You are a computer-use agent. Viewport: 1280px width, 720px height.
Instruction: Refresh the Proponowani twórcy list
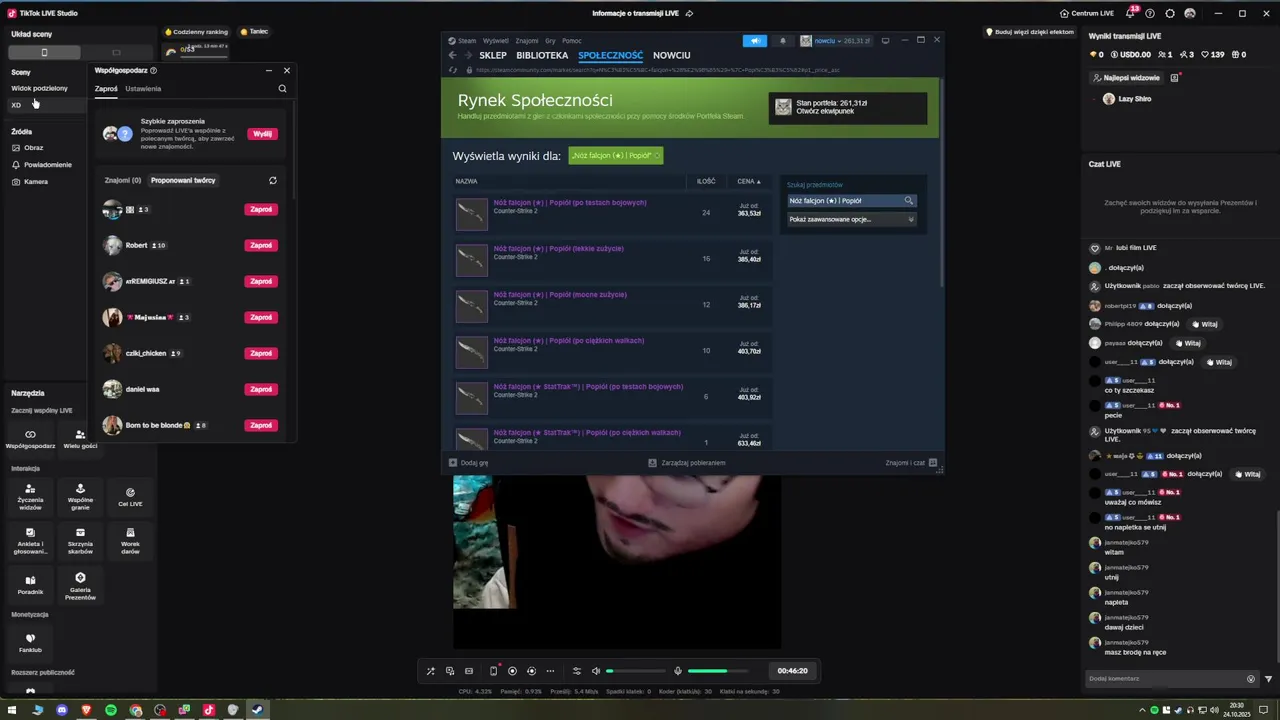coord(273,181)
